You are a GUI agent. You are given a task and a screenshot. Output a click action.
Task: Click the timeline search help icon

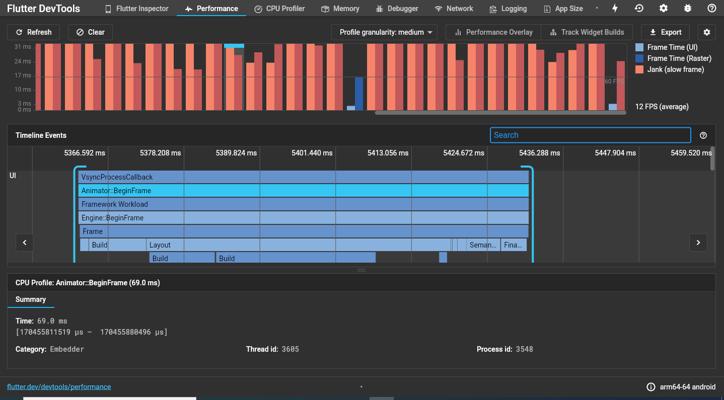tap(703, 135)
